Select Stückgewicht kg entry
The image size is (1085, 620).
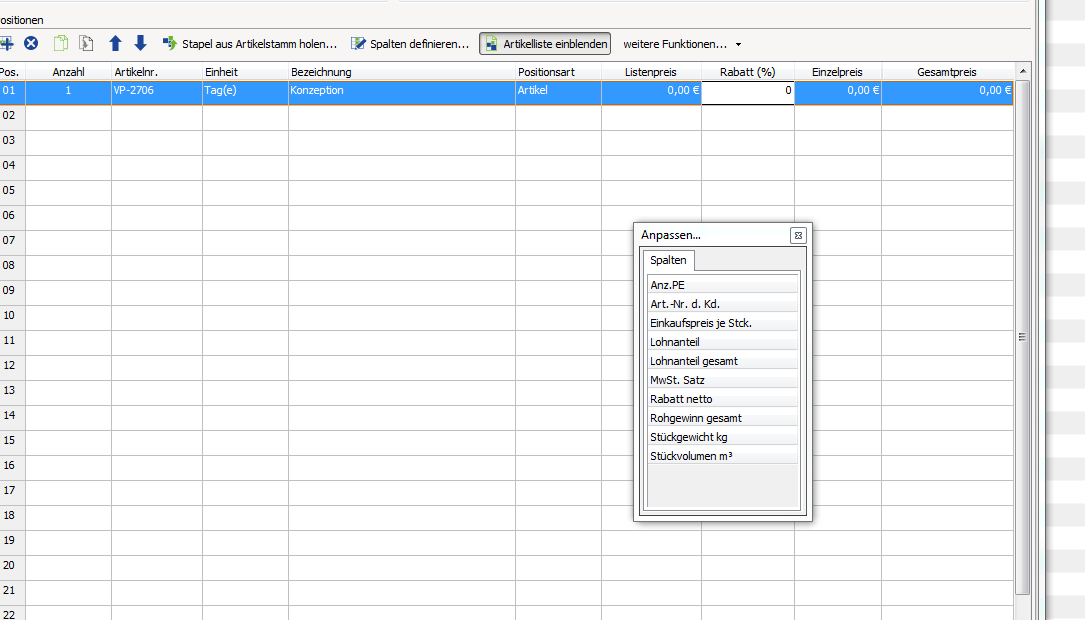click(x=723, y=437)
